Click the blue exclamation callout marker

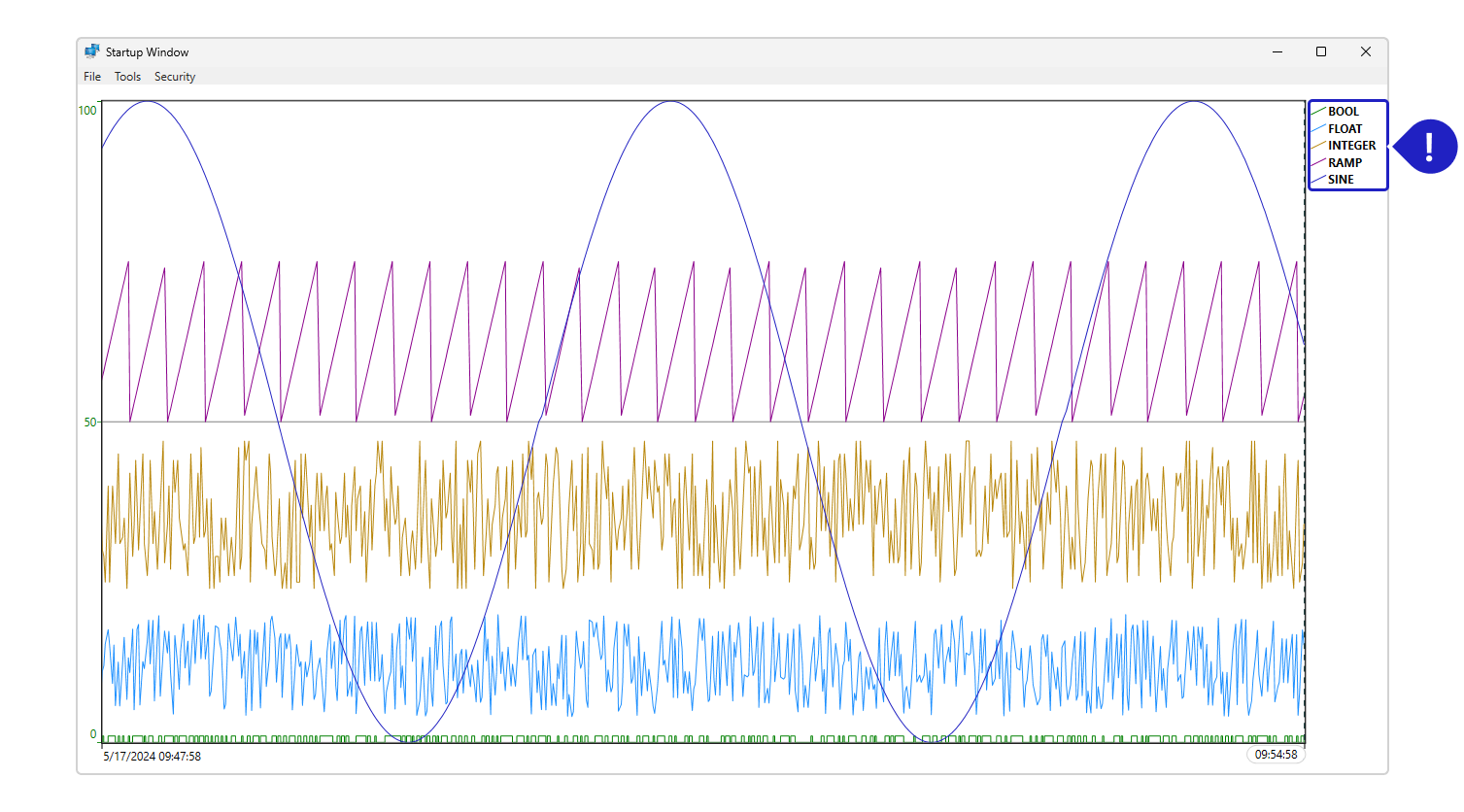pyautogui.click(x=1428, y=147)
